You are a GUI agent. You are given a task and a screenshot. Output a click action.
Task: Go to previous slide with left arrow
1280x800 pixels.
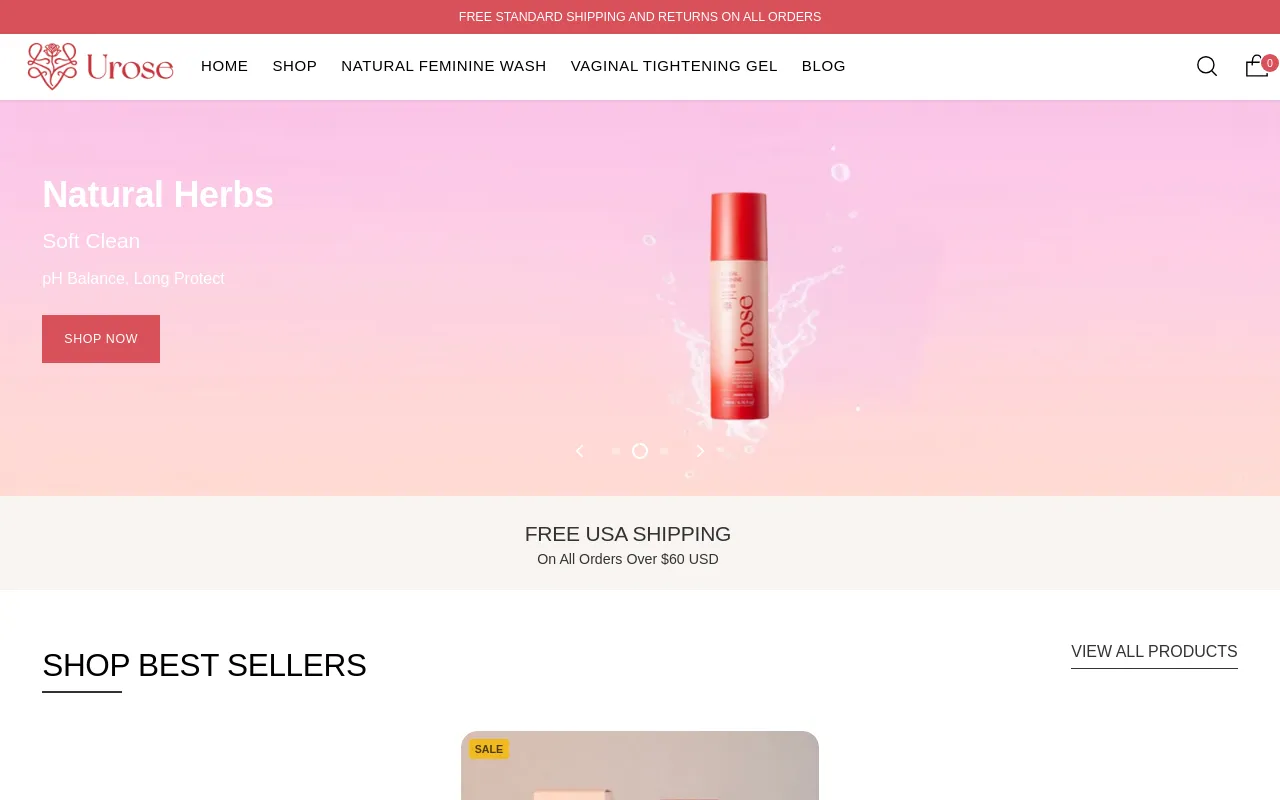pos(579,451)
